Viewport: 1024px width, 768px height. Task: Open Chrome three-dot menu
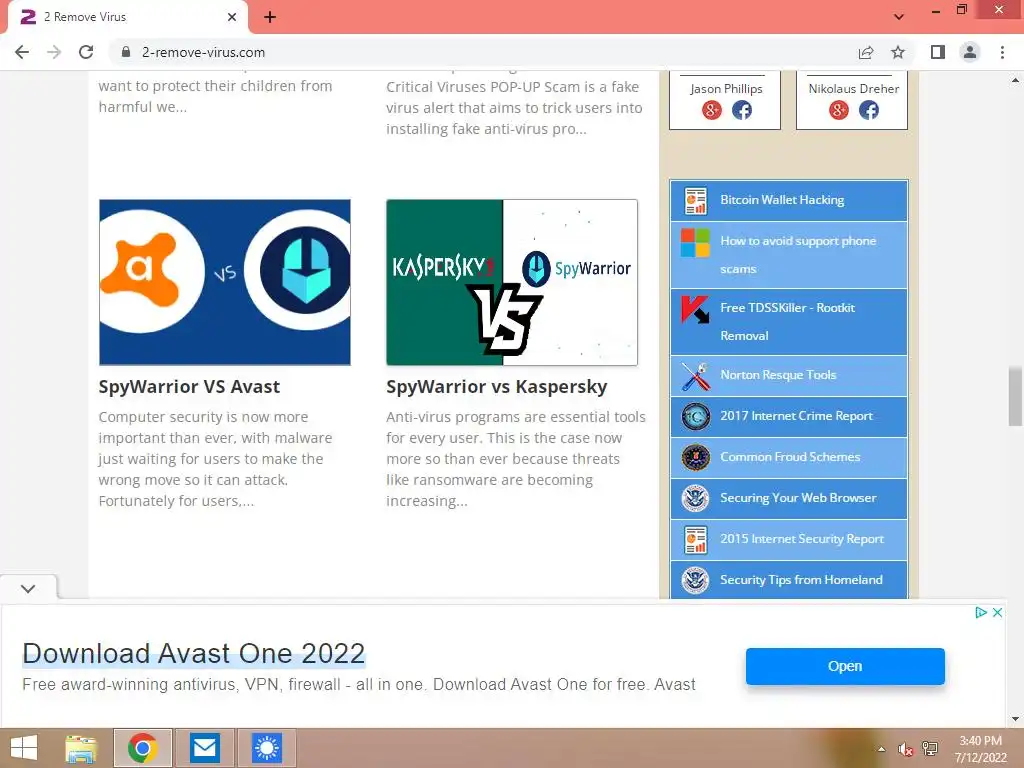click(1002, 52)
